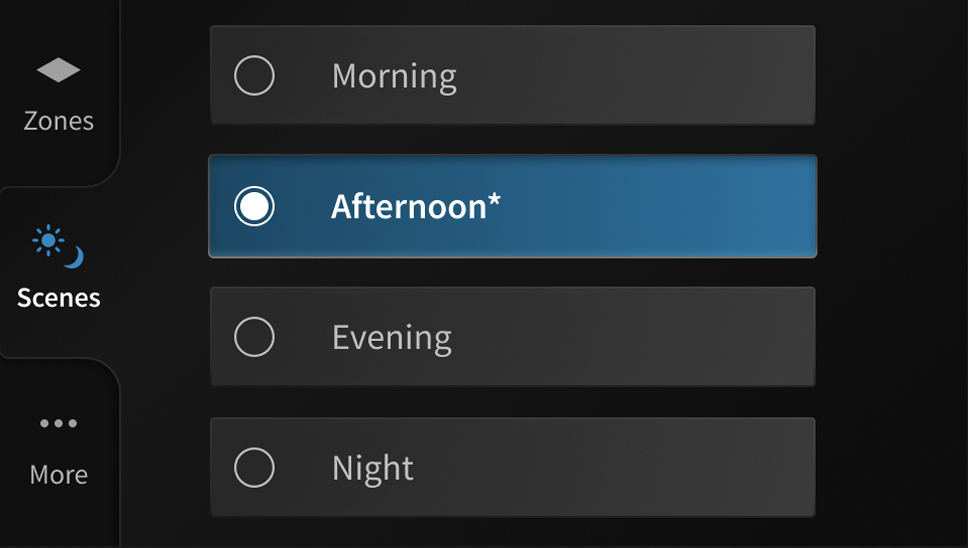This screenshot has height=548, width=968.
Task: Switch to the Scenes tab label
Action: (x=58, y=298)
